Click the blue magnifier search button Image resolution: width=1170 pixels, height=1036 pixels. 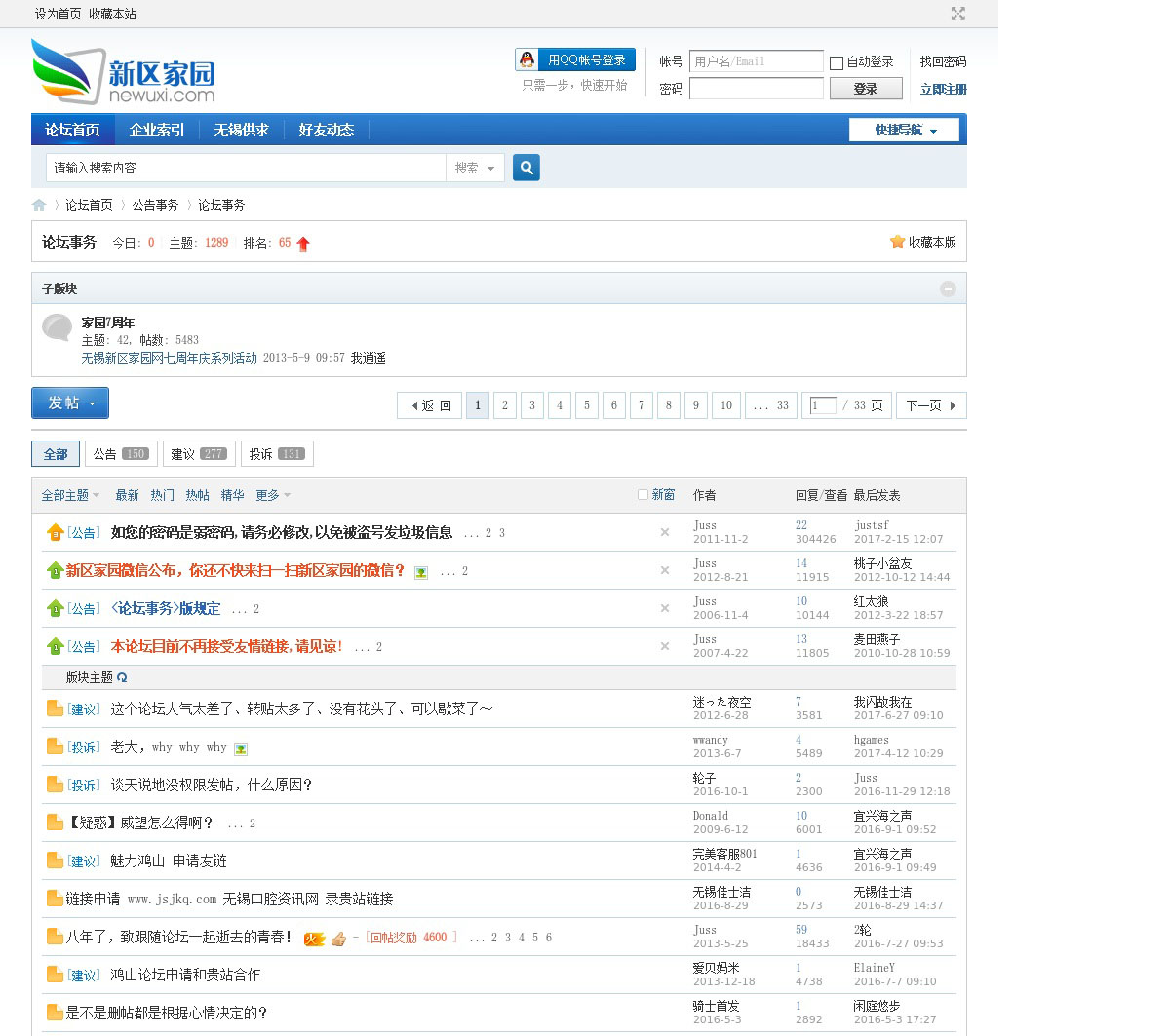[526, 168]
